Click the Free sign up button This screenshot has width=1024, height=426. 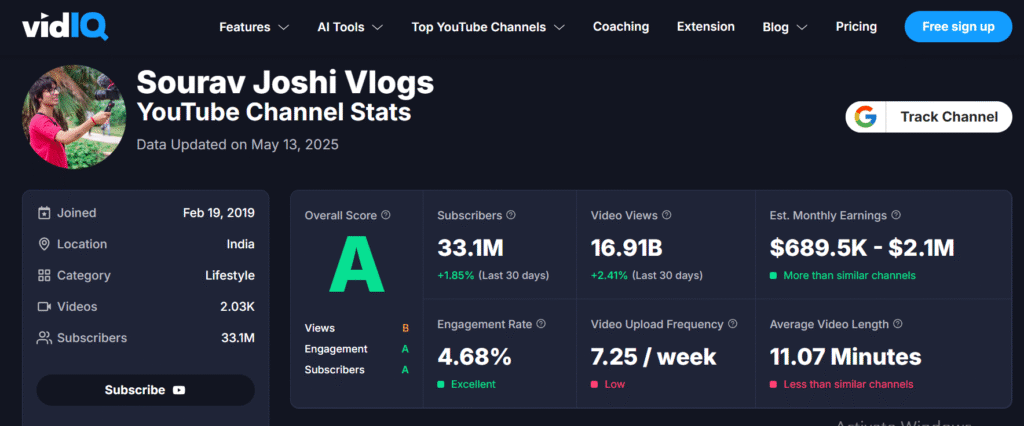tap(958, 27)
